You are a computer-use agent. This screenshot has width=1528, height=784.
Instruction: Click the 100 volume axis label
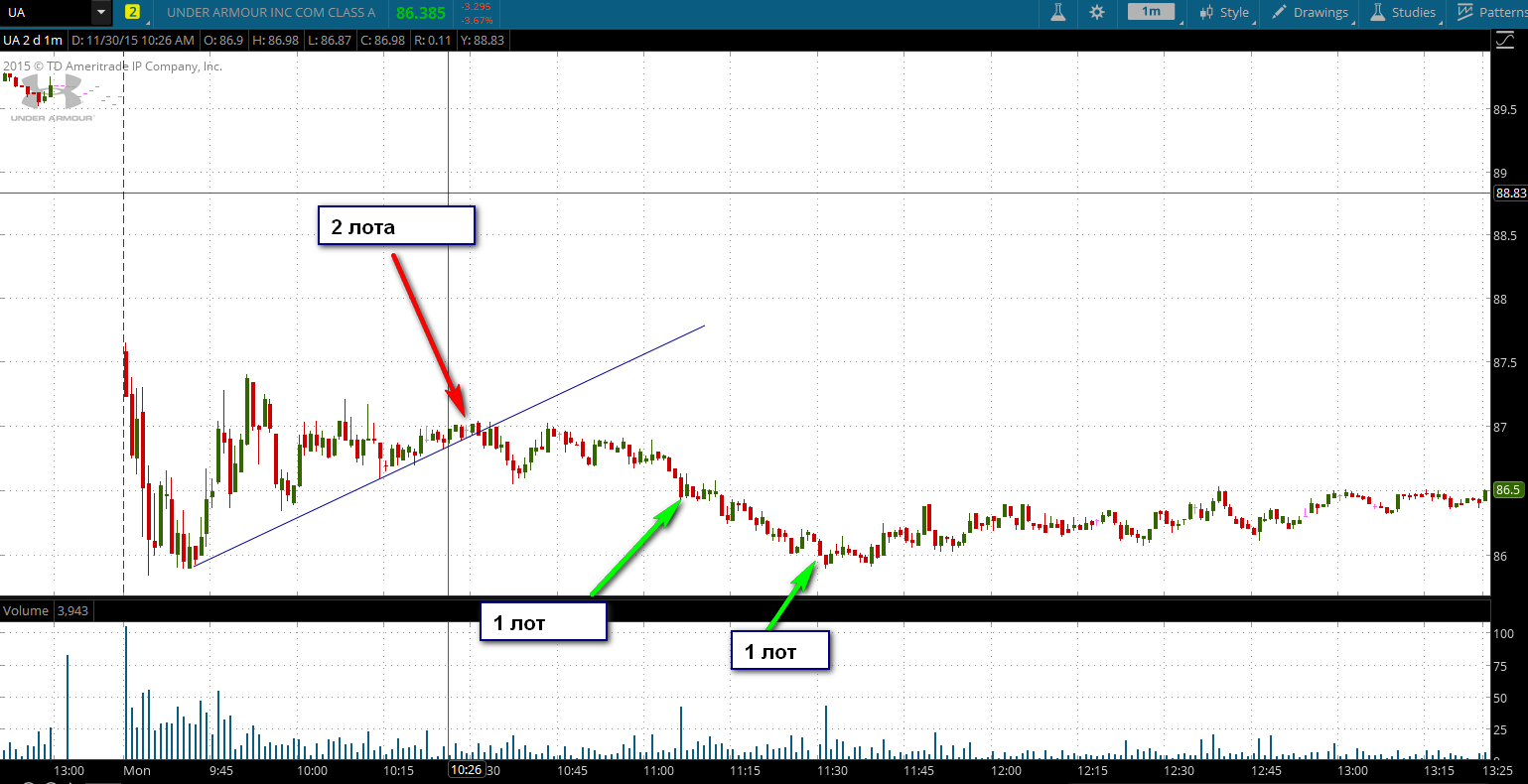coord(1503,633)
